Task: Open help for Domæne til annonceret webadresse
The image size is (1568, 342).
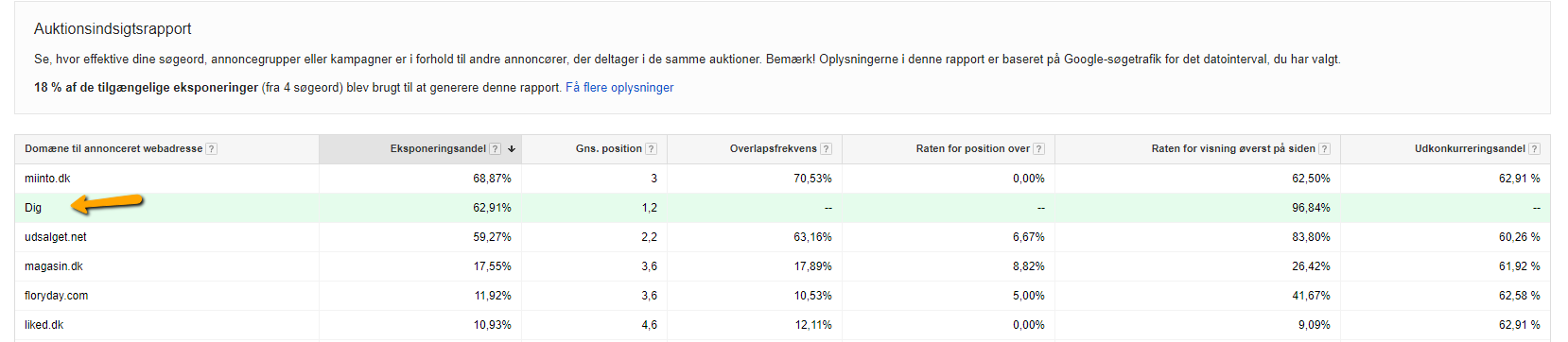Action: (211, 149)
